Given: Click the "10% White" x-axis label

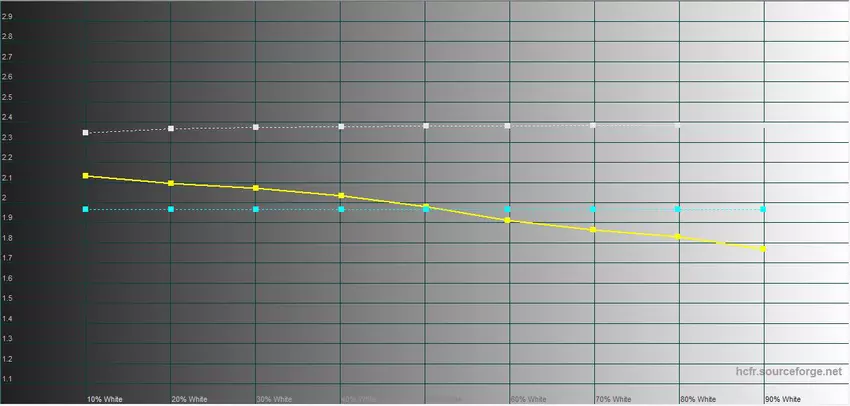Looking at the screenshot, I should [x=105, y=398].
